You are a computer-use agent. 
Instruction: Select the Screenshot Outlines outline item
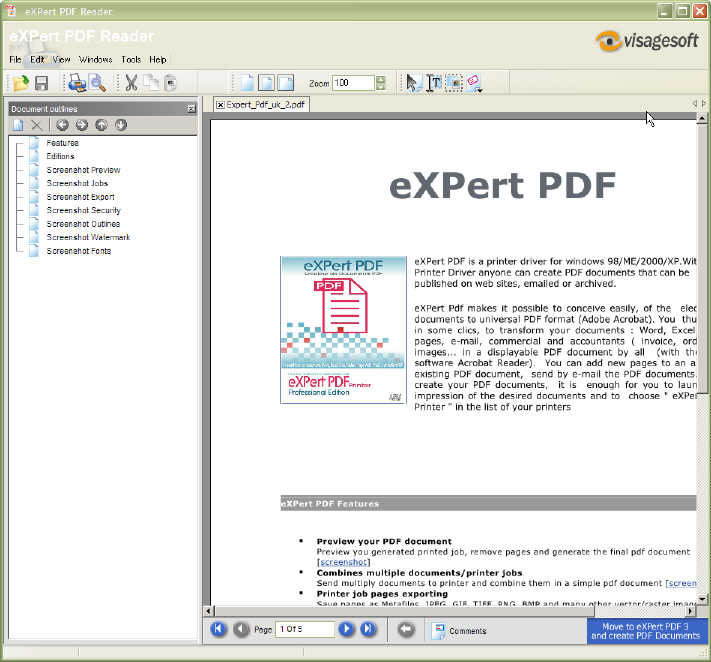coord(83,224)
